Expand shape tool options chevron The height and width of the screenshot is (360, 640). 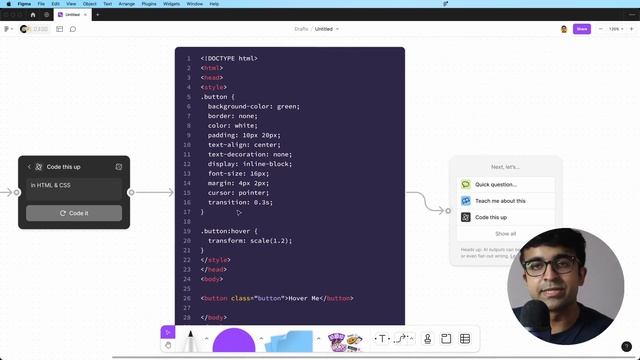pyautogui.click(x=261, y=338)
